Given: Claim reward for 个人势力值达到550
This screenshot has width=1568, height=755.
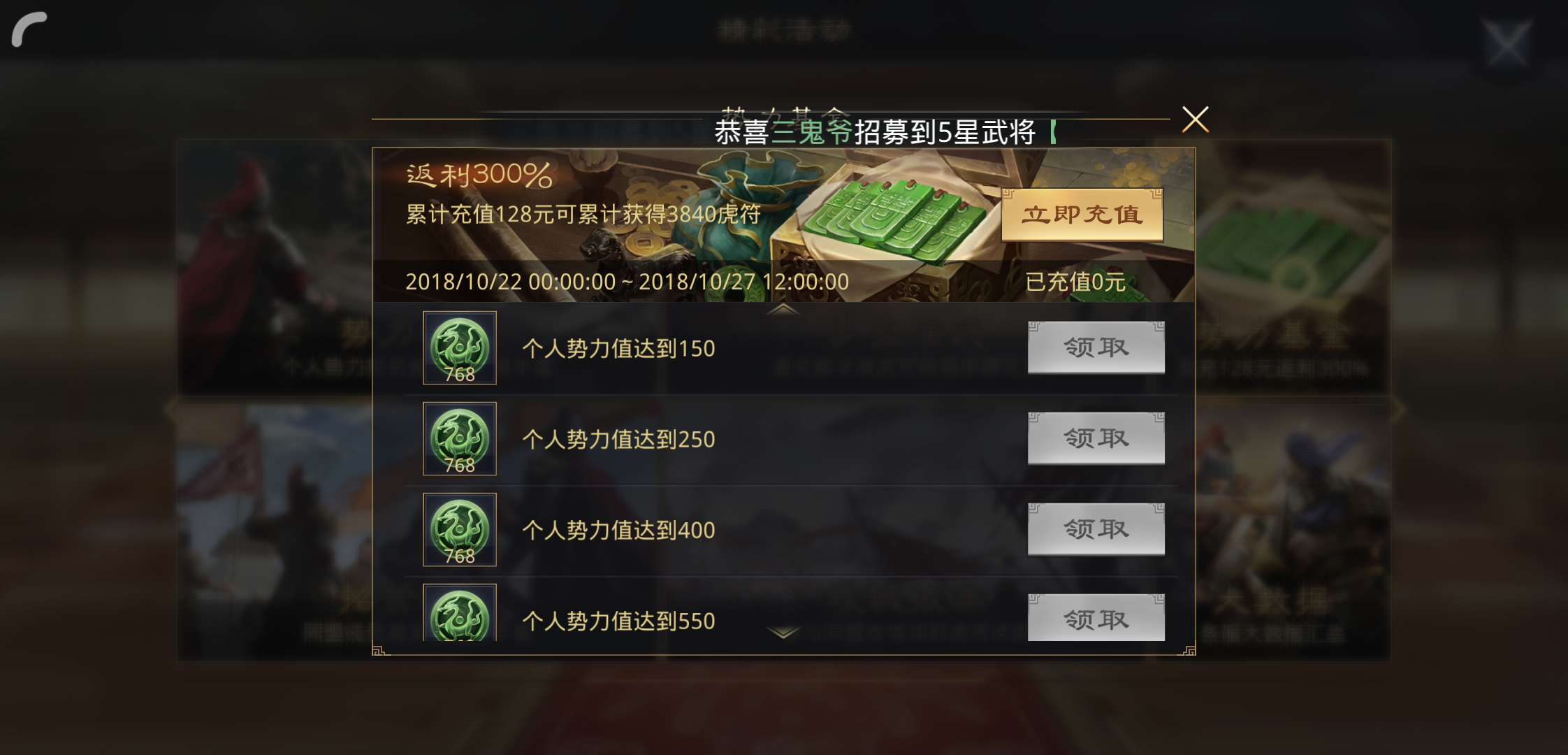Looking at the screenshot, I should click(1096, 618).
